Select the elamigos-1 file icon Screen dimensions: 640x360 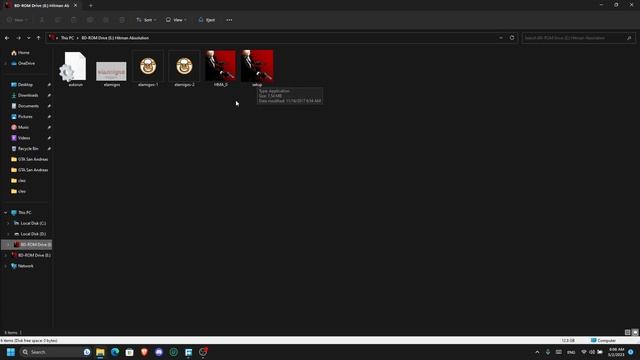148,66
